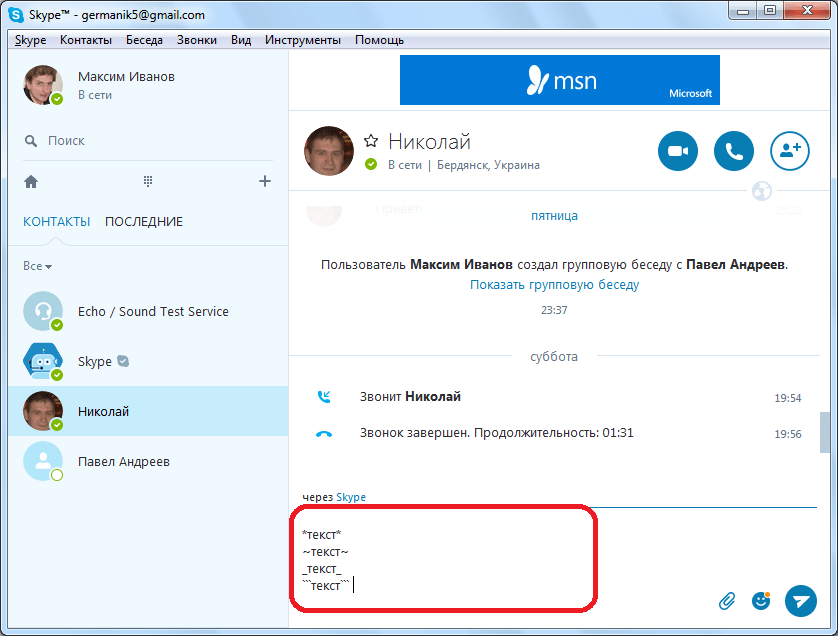838x636 pixels.
Task: Click the Звонок завершен duration message
Action: pyautogui.click(x=496, y=433)
